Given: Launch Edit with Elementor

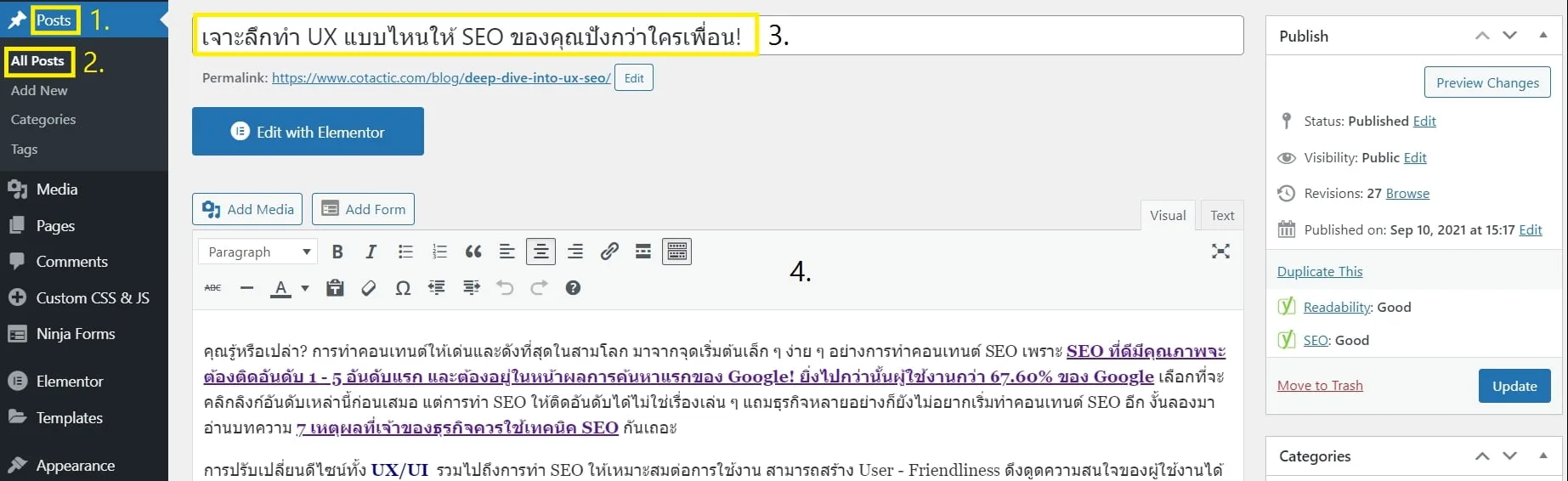Looking at the screenshot, I should [308, 132].
